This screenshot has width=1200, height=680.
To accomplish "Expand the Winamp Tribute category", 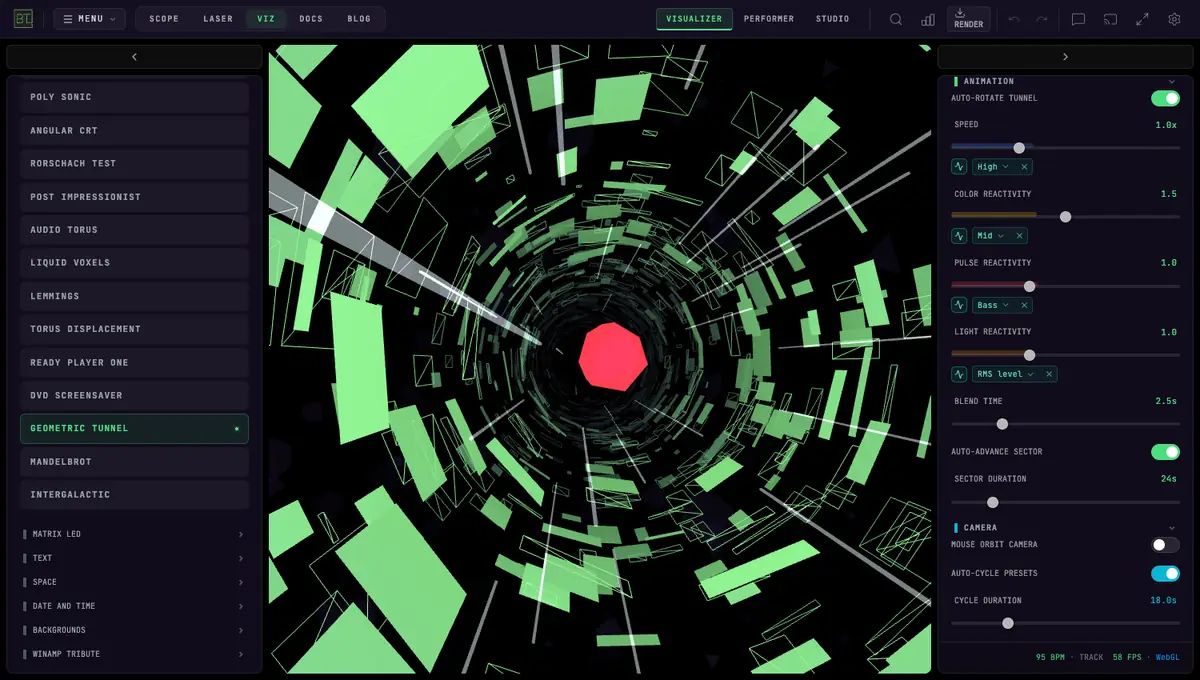I will 134,654.
